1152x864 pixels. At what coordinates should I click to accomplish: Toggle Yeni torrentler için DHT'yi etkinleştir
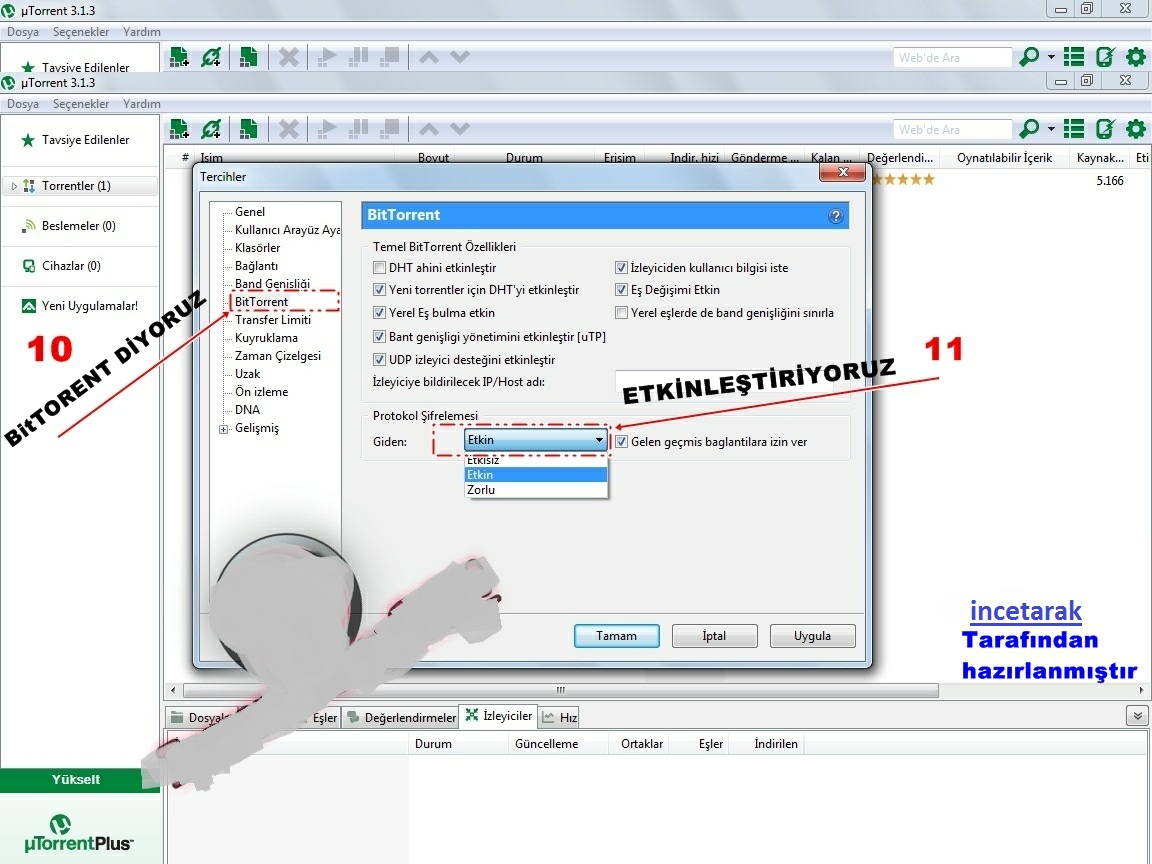pos(379,289)
